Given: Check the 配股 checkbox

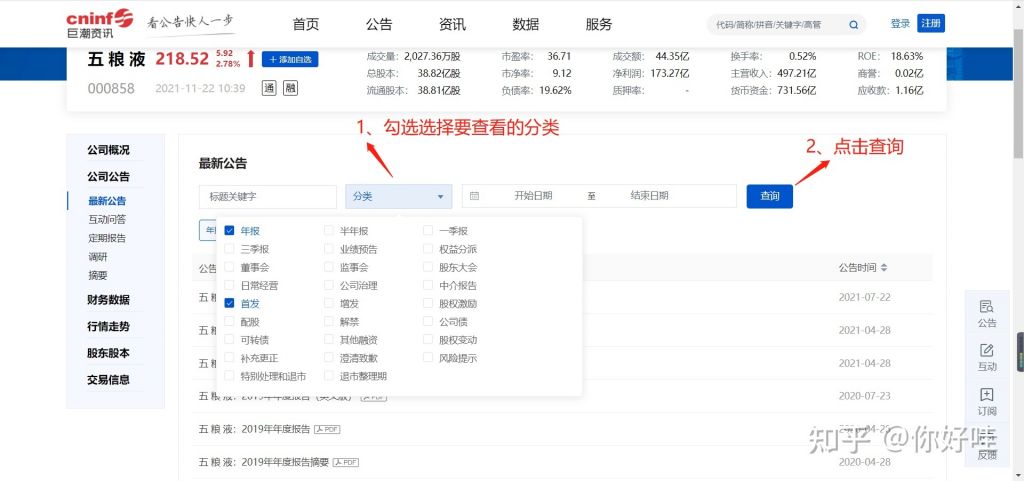Looking at the screenshot, I should pyautogui.click(x=229, y=322).
